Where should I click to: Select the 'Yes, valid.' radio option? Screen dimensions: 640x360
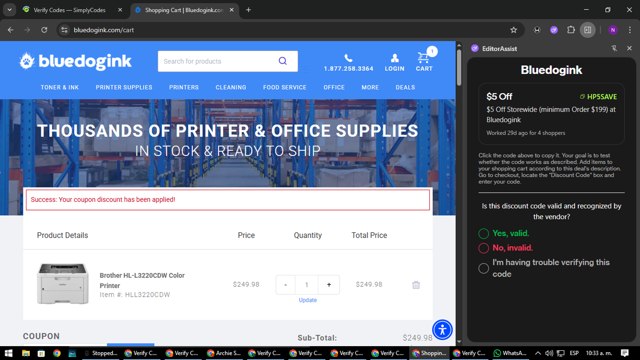point(484,233)
